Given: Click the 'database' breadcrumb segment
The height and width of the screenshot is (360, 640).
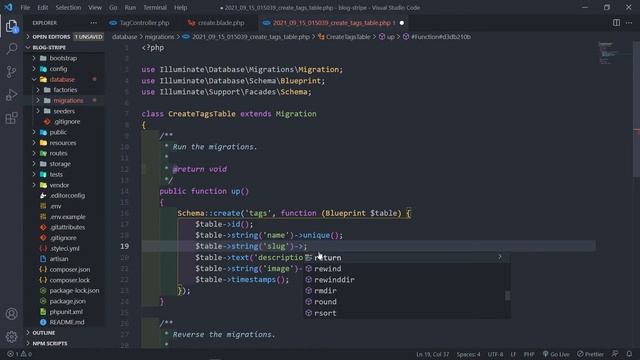Looking at the screenshot, I should point(124,37).
